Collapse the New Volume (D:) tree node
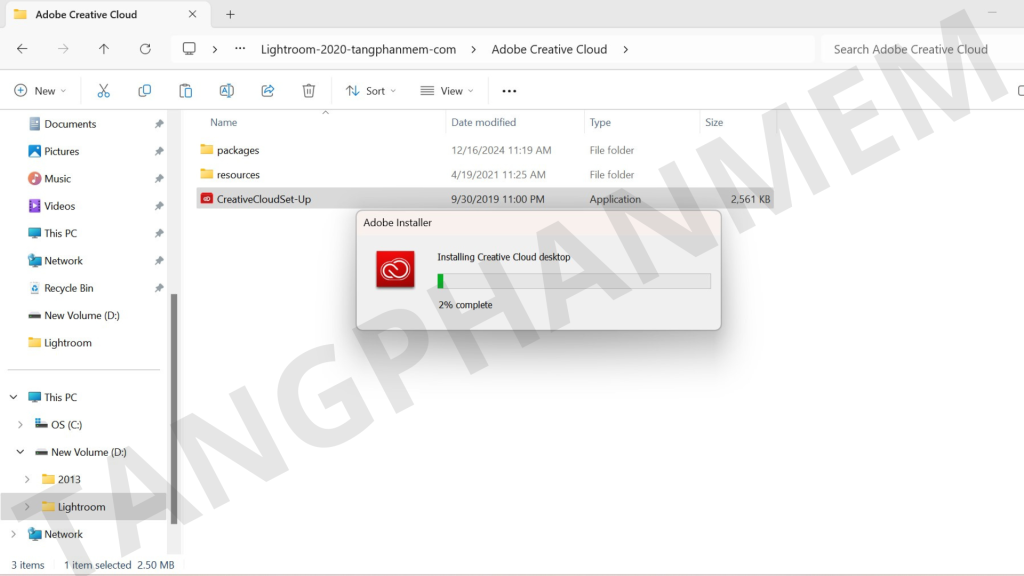This screenshot has width=1024, height=576. (x=20, y=452)
